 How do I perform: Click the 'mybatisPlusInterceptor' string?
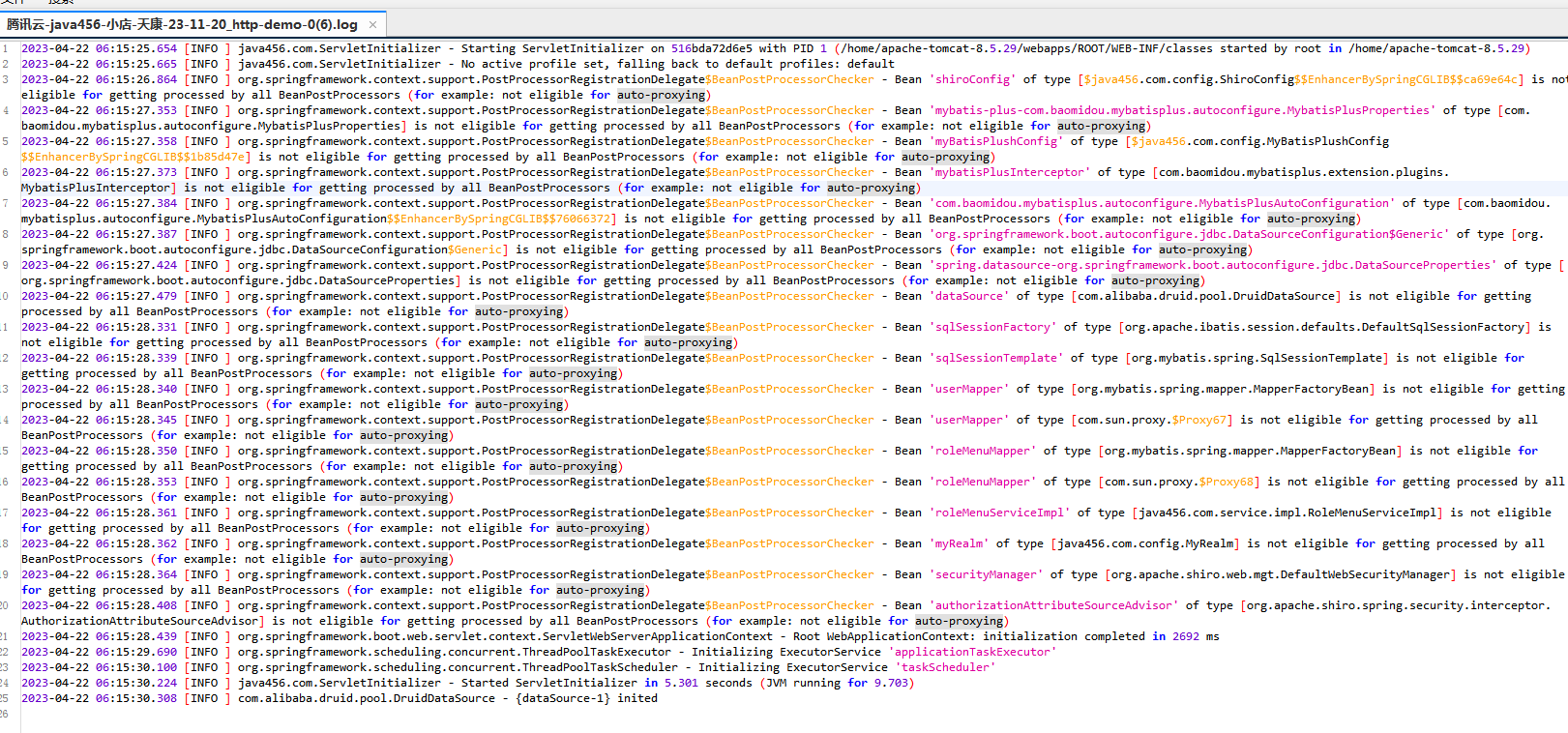click(1009, 172)
